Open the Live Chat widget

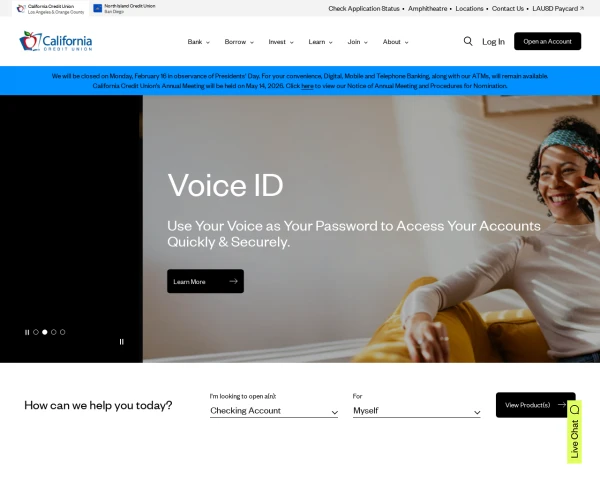574,431
